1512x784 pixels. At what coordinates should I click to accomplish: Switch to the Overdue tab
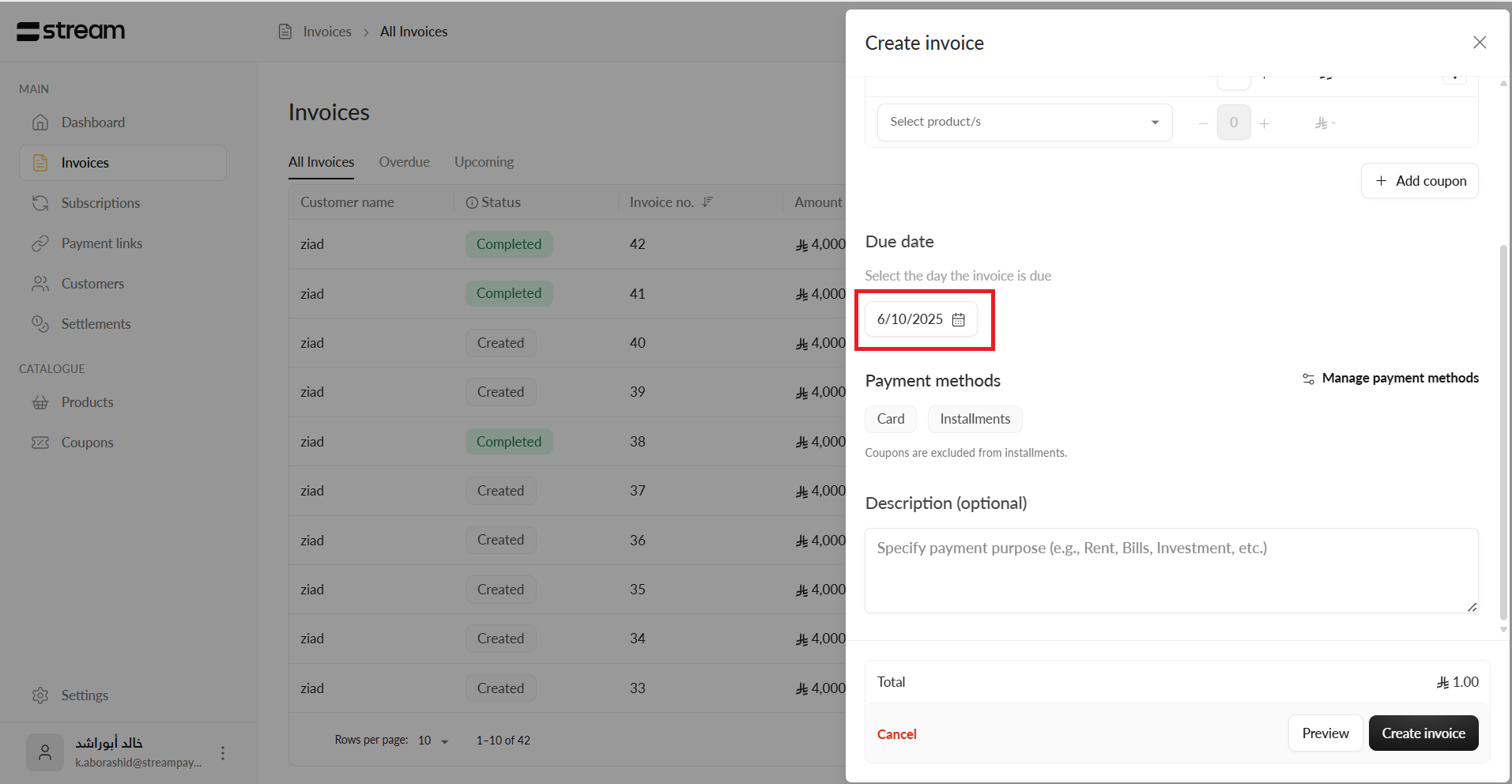tap(404, 162)
